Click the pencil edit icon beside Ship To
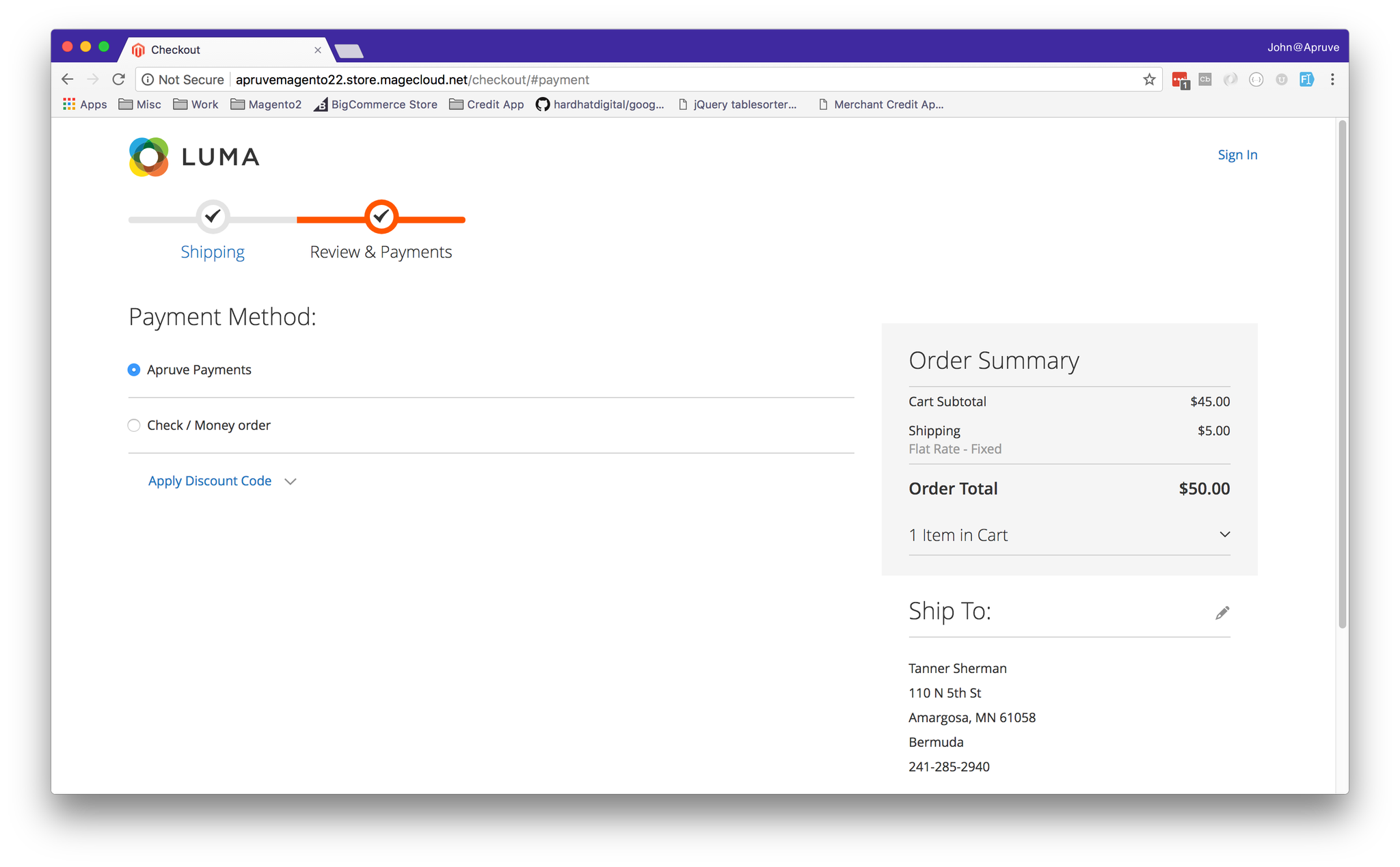This screenshot has width=1400, height=867. (1222, 613)
